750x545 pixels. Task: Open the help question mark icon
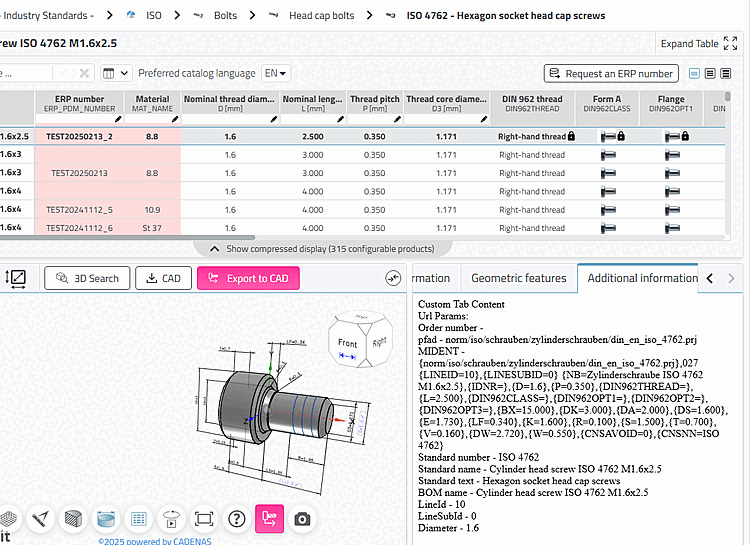(x=237, y=519)
